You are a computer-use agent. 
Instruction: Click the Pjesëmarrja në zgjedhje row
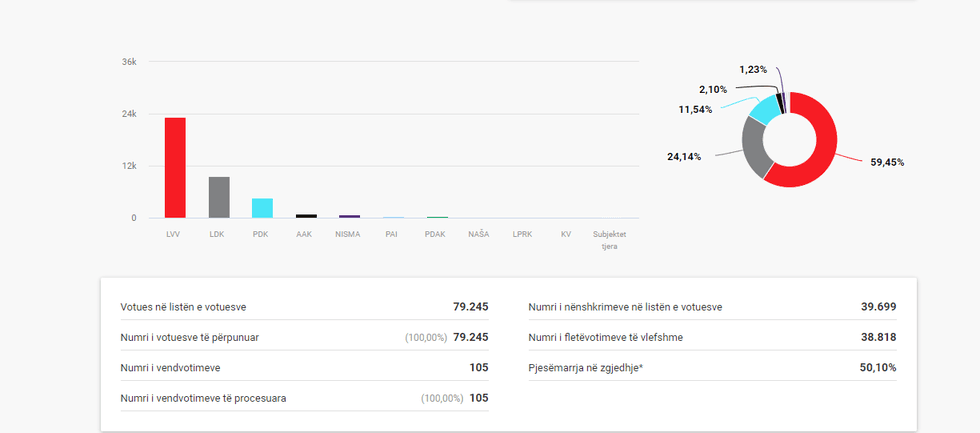point(712,368)
